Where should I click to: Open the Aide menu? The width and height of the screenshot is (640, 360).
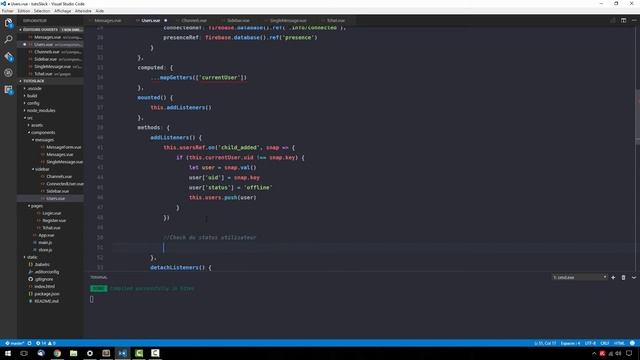coord(100,11)
